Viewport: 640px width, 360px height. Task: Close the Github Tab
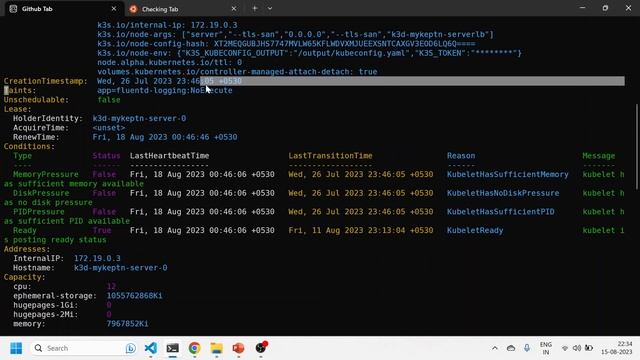114,9
